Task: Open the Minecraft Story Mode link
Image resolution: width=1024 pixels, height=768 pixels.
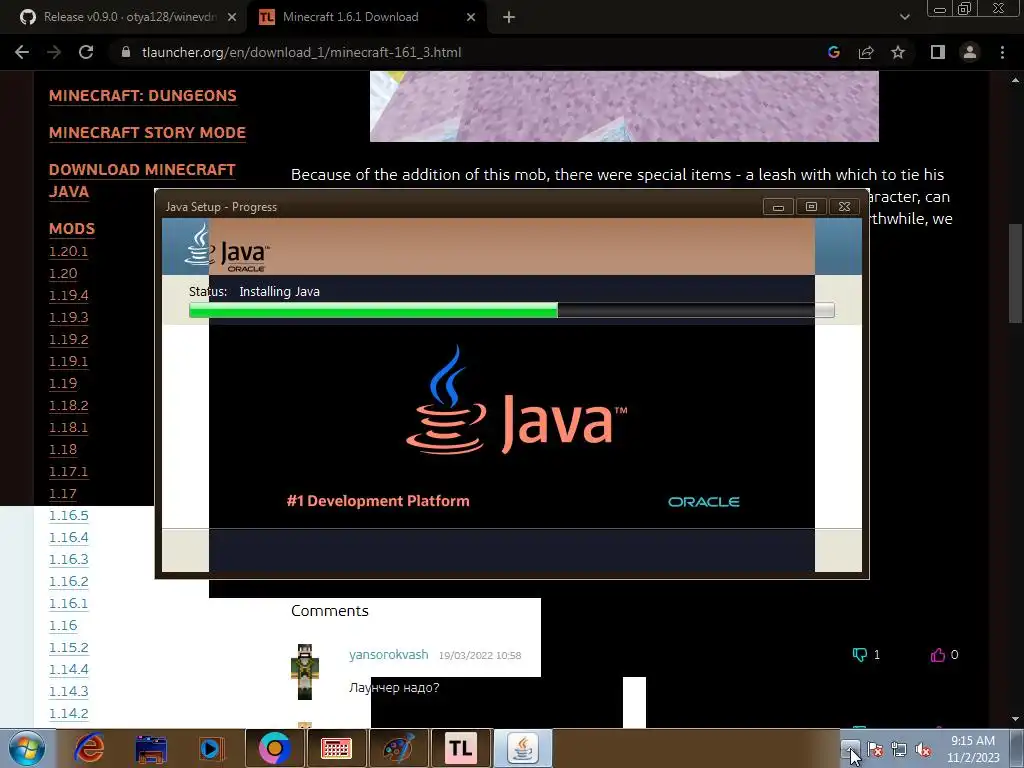Action: click(148, 133)
